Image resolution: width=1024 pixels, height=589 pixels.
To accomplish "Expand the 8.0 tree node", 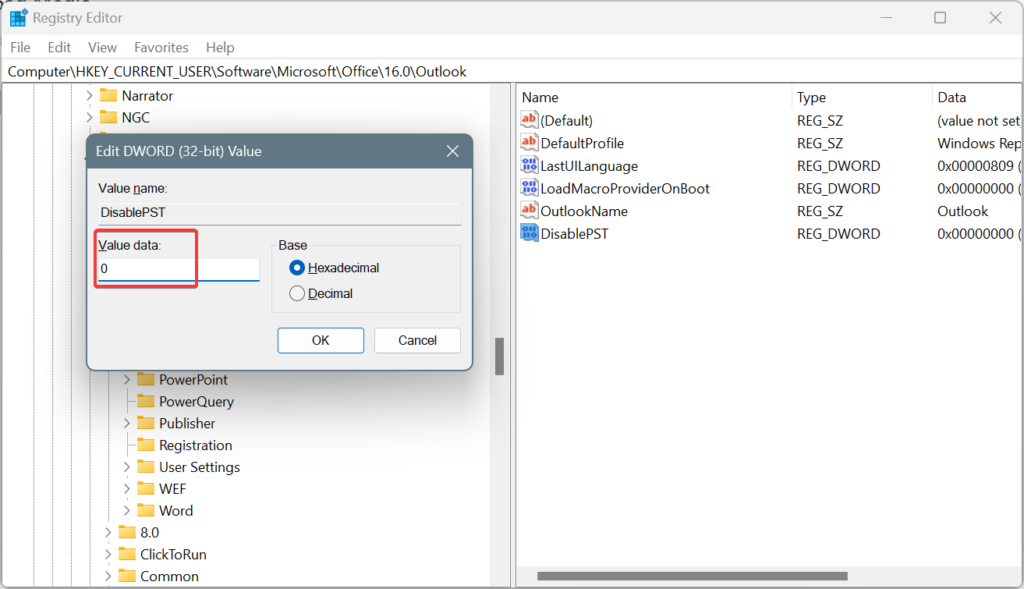I will coord(108,532).
